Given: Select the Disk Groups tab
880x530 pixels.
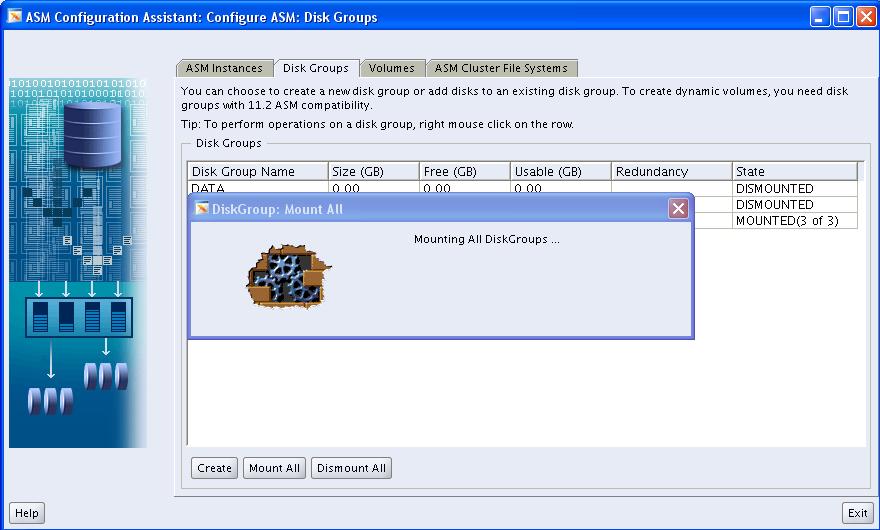Looking at the screenshot, I should [x=315, y=68].
